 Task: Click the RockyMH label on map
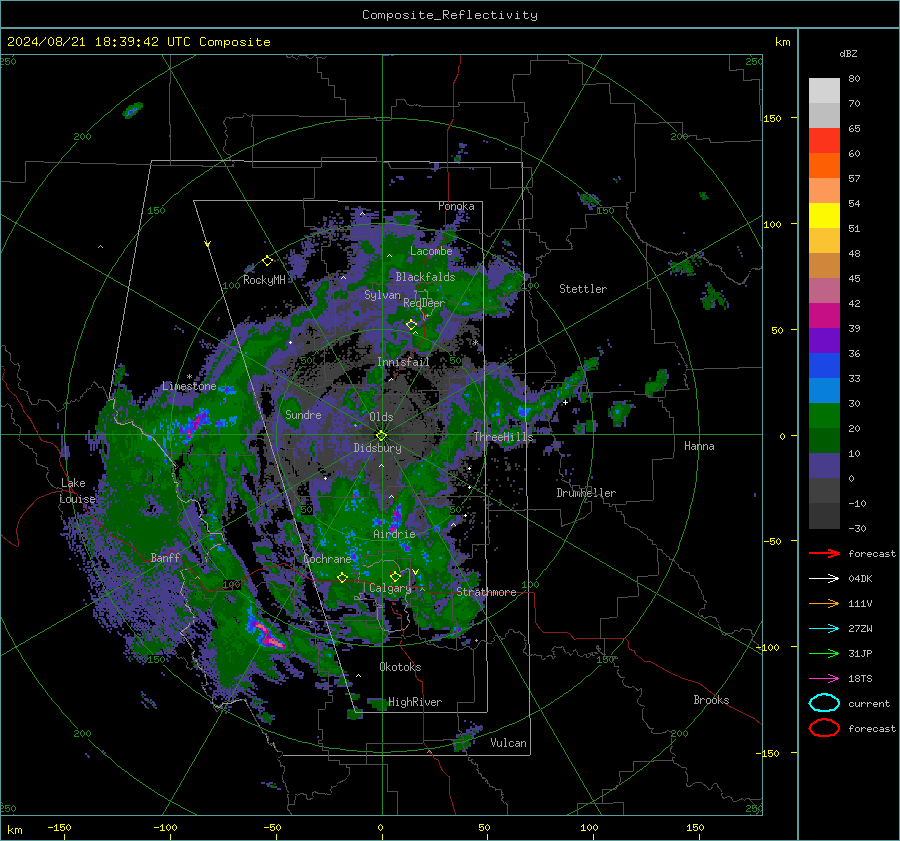pyautogui.click(x=264, y=280)
